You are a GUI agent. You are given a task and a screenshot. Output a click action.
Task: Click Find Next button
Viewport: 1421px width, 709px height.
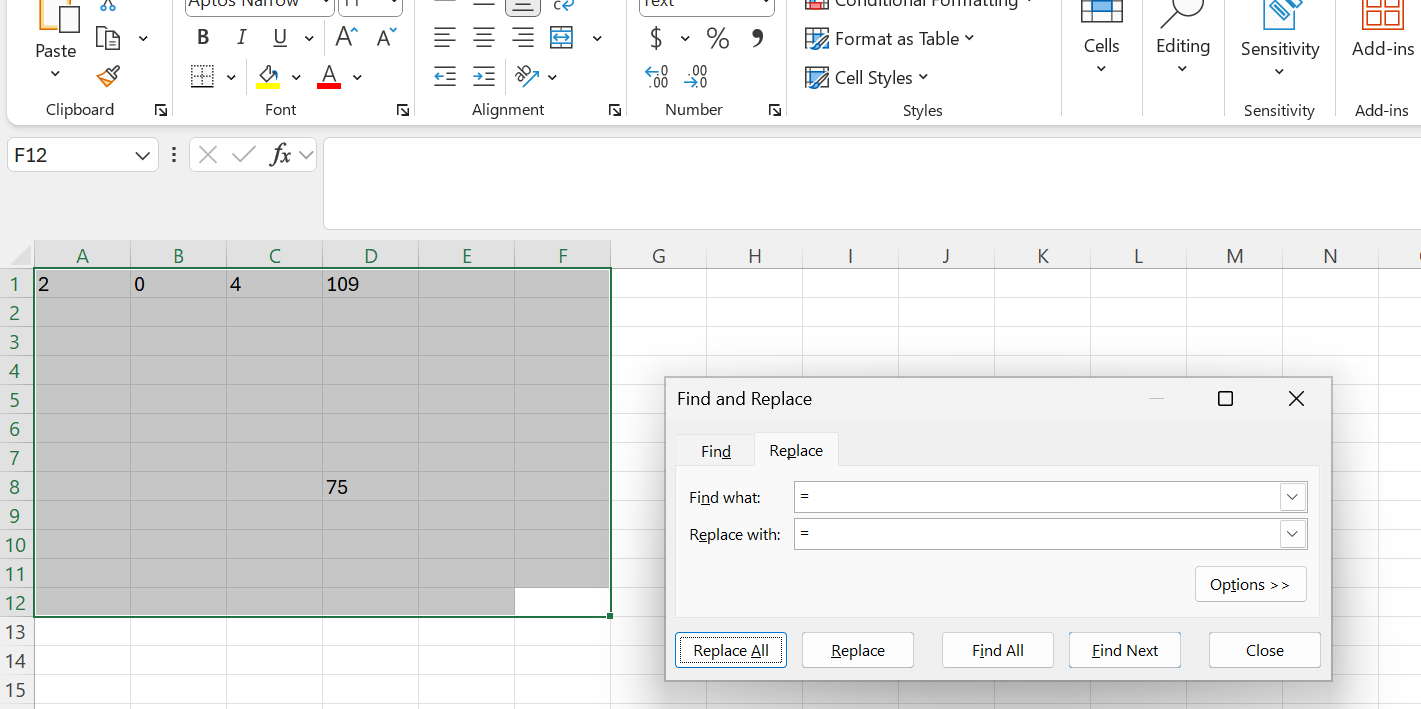pyautogui.click(x=1125, y=650)
